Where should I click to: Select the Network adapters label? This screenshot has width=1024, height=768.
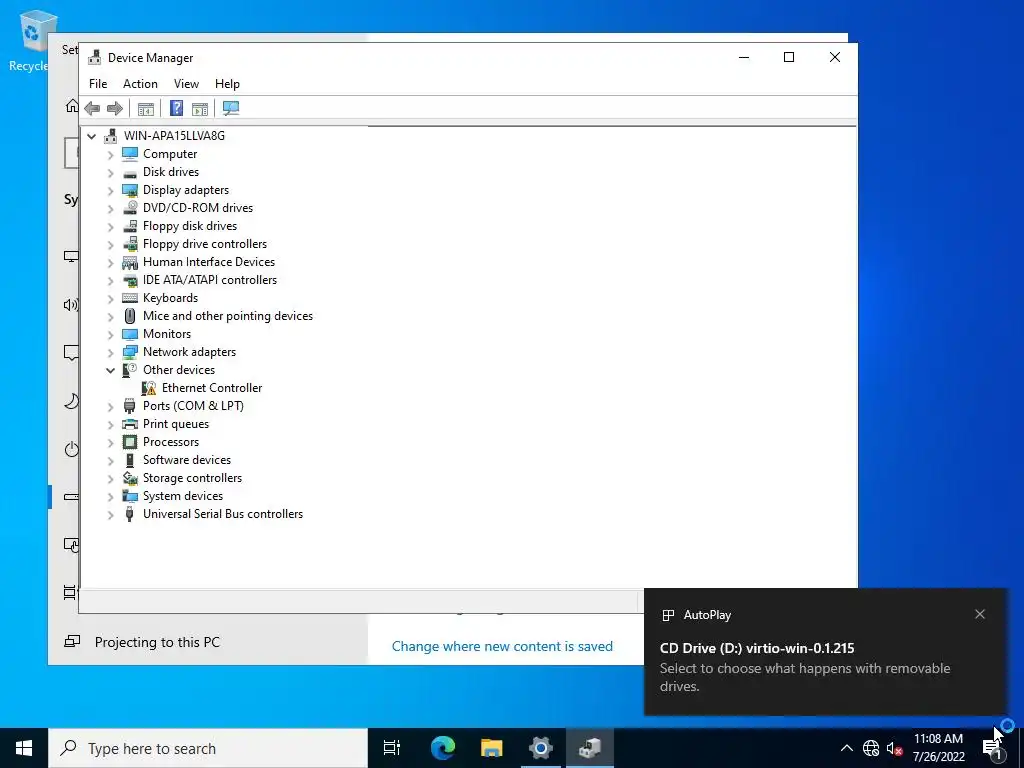pos(189,352)
